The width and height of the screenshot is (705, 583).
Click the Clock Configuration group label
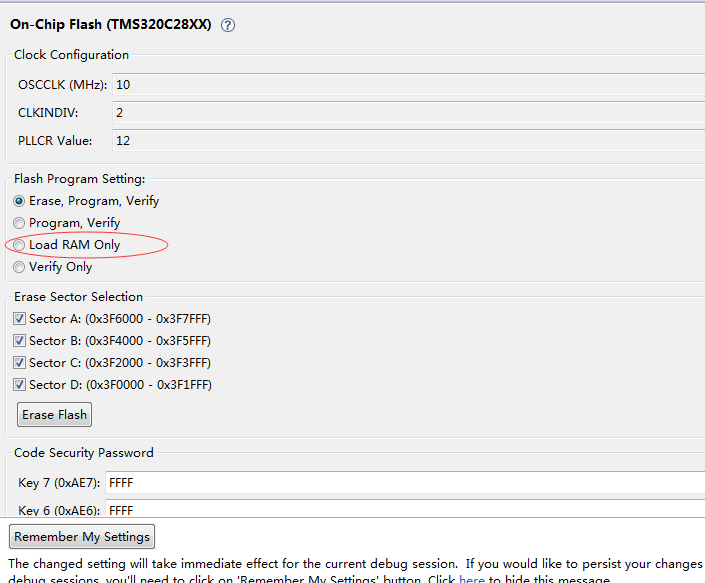71,55
